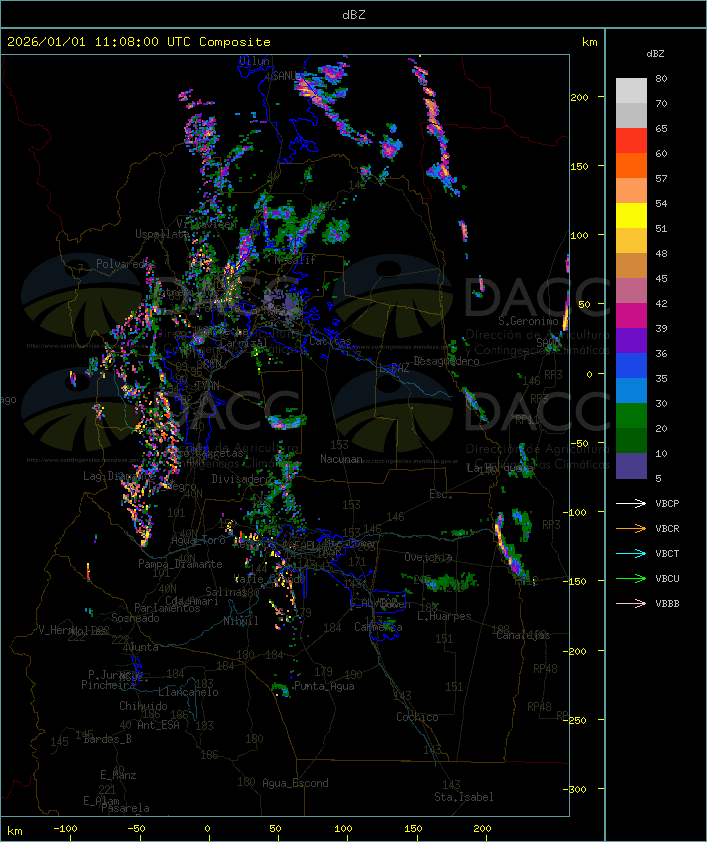This screenshot has width=707, height=842.
Task: Click the bright green 20-30 dBZ swatch
Action: tap(631, 416)
